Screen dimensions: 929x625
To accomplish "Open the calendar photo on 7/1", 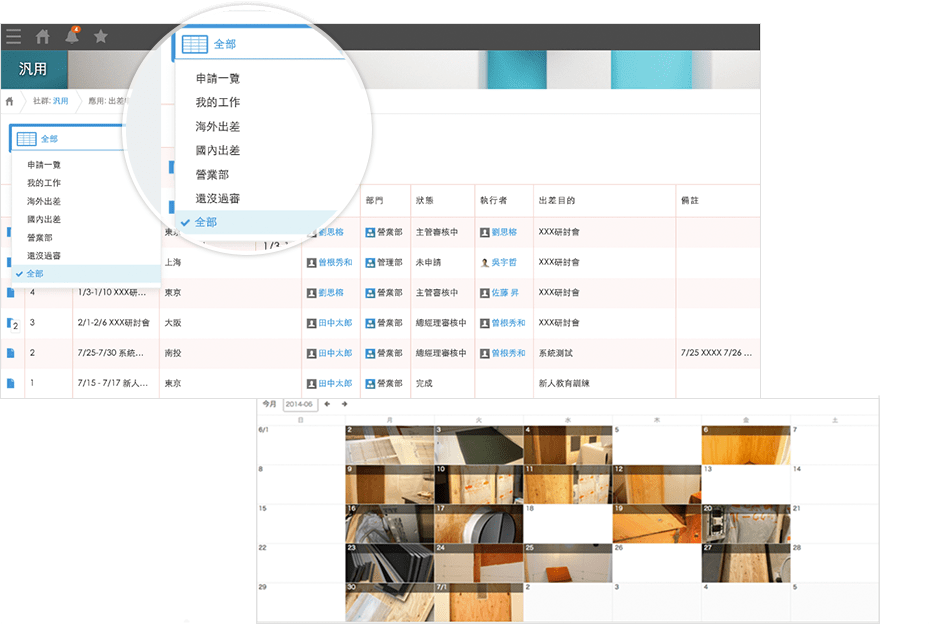I will click(x=479, y=602).
